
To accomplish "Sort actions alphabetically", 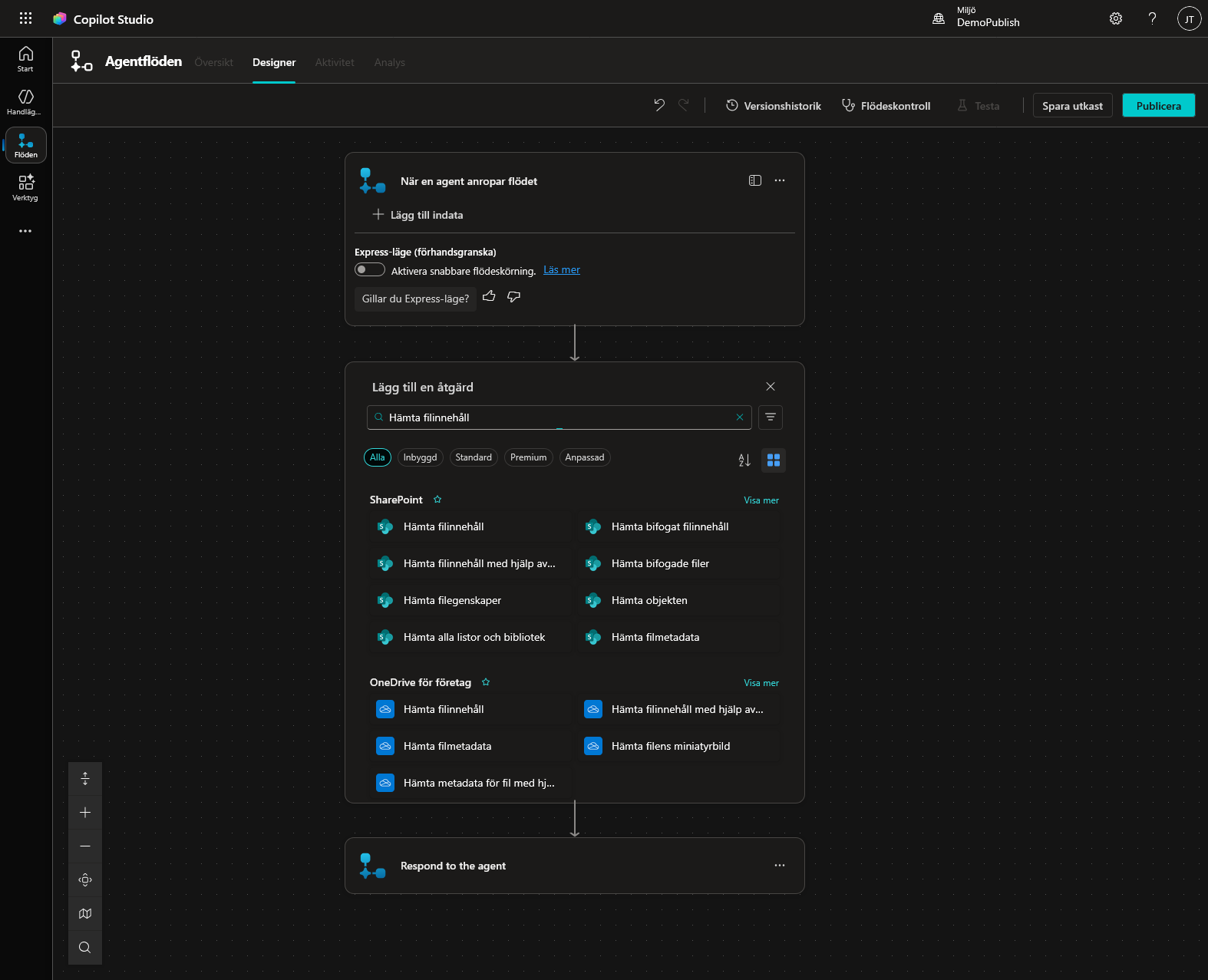I will [744, 460].
